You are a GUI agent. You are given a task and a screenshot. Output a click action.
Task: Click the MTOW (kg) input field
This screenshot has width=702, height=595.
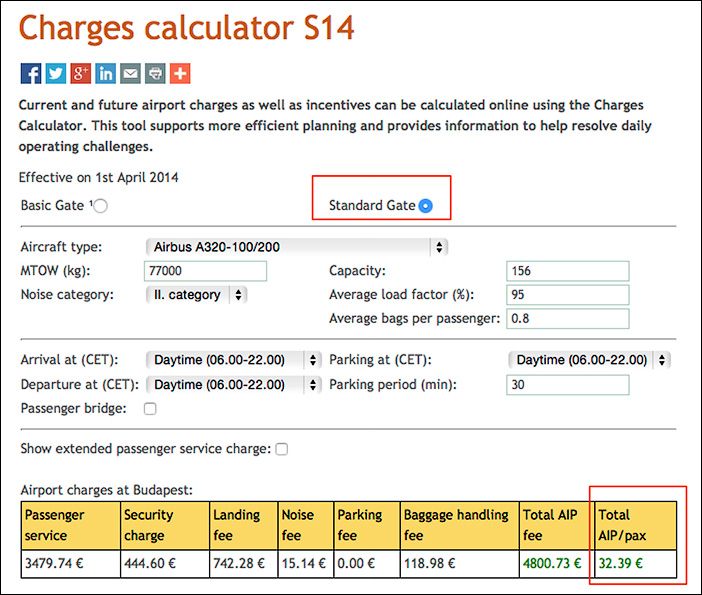(x=205, y=271)
